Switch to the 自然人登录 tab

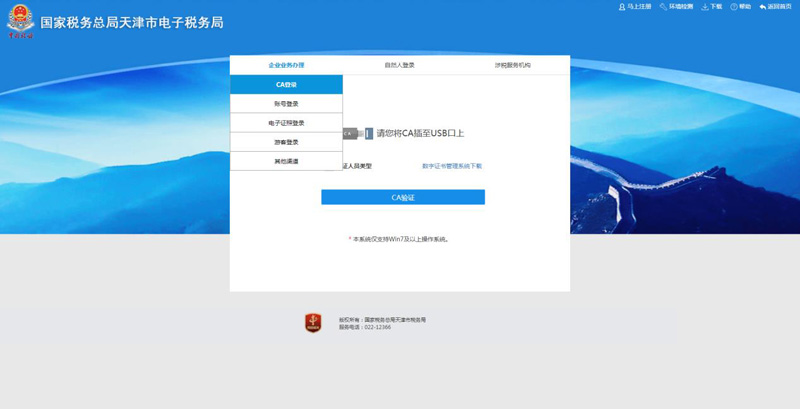coord(399,65)
